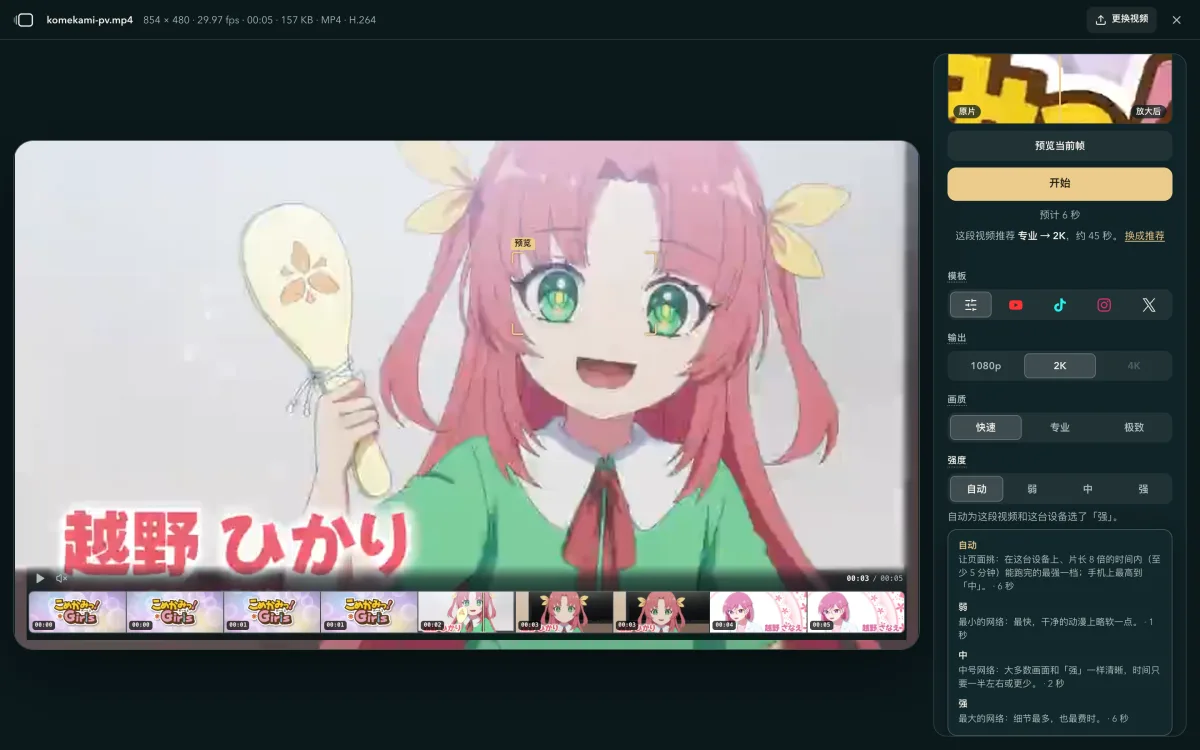1200x750 pixels.
Task: Set output to 2K
Action: [1060, 366]
